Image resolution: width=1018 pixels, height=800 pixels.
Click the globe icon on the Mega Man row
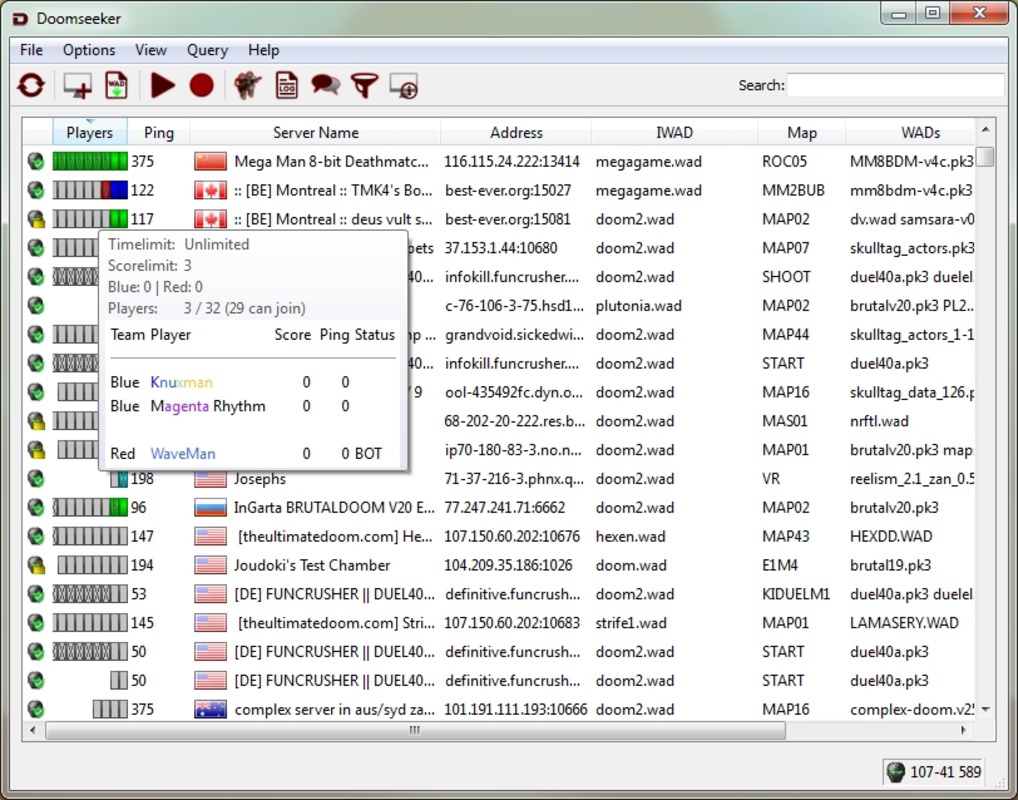tap(36, 161)
